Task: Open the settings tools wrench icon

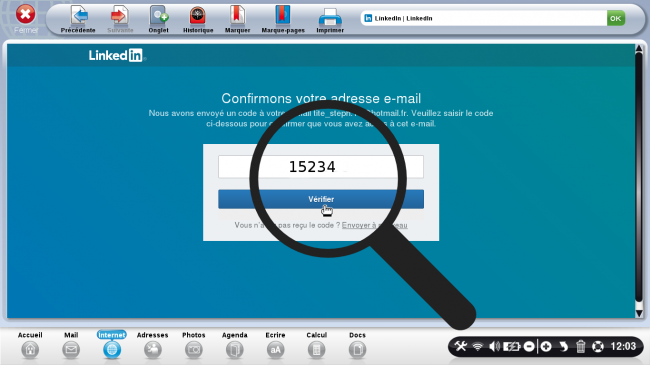Action: [460, 346]
